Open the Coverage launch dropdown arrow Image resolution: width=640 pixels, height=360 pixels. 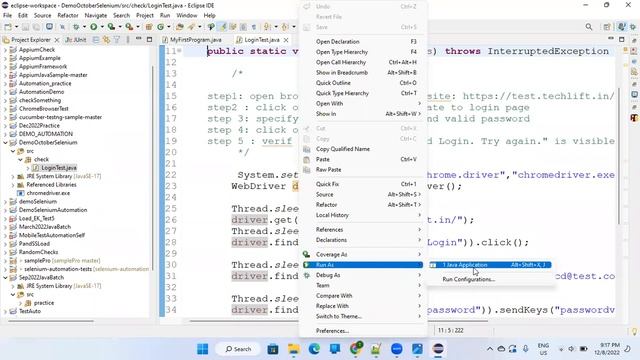(x=120, y=27)
